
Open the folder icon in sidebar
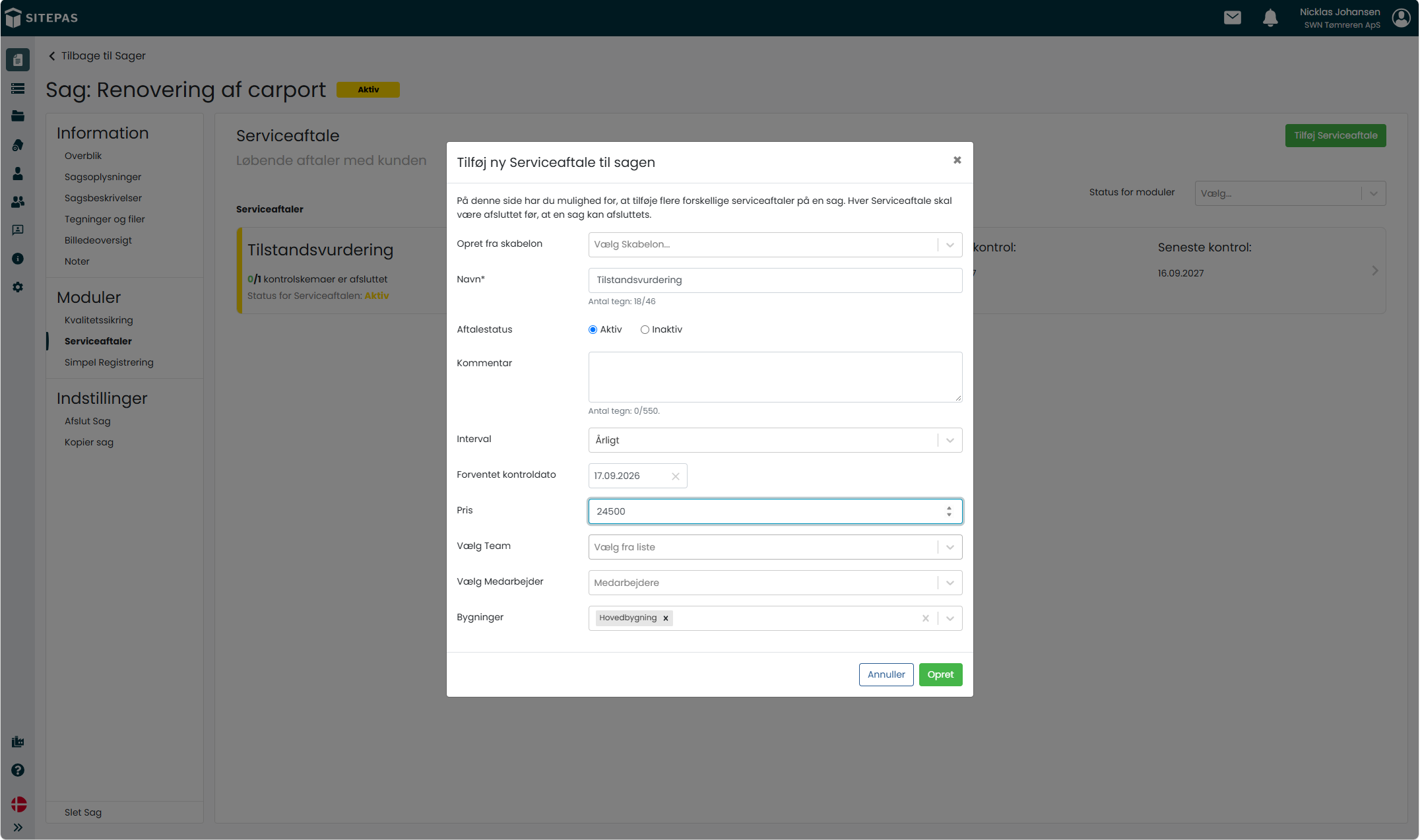(x=18, y=116)
